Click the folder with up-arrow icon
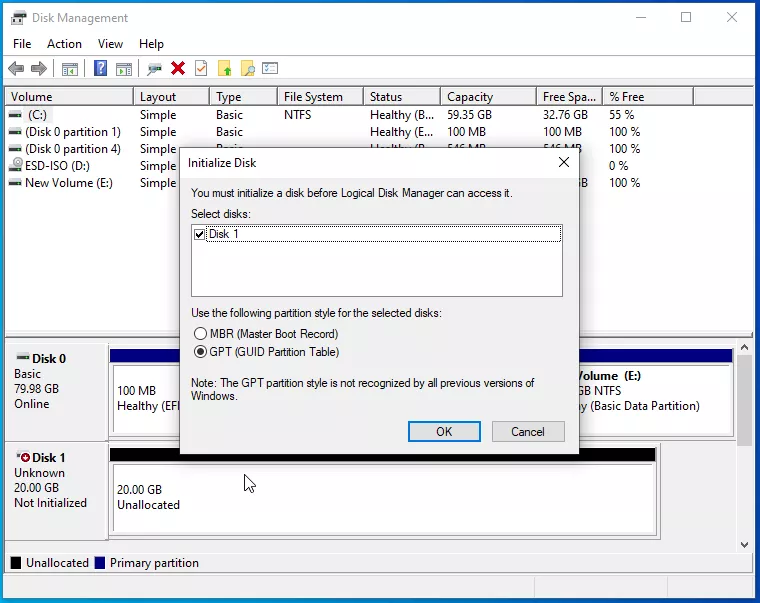 [224, 69]
